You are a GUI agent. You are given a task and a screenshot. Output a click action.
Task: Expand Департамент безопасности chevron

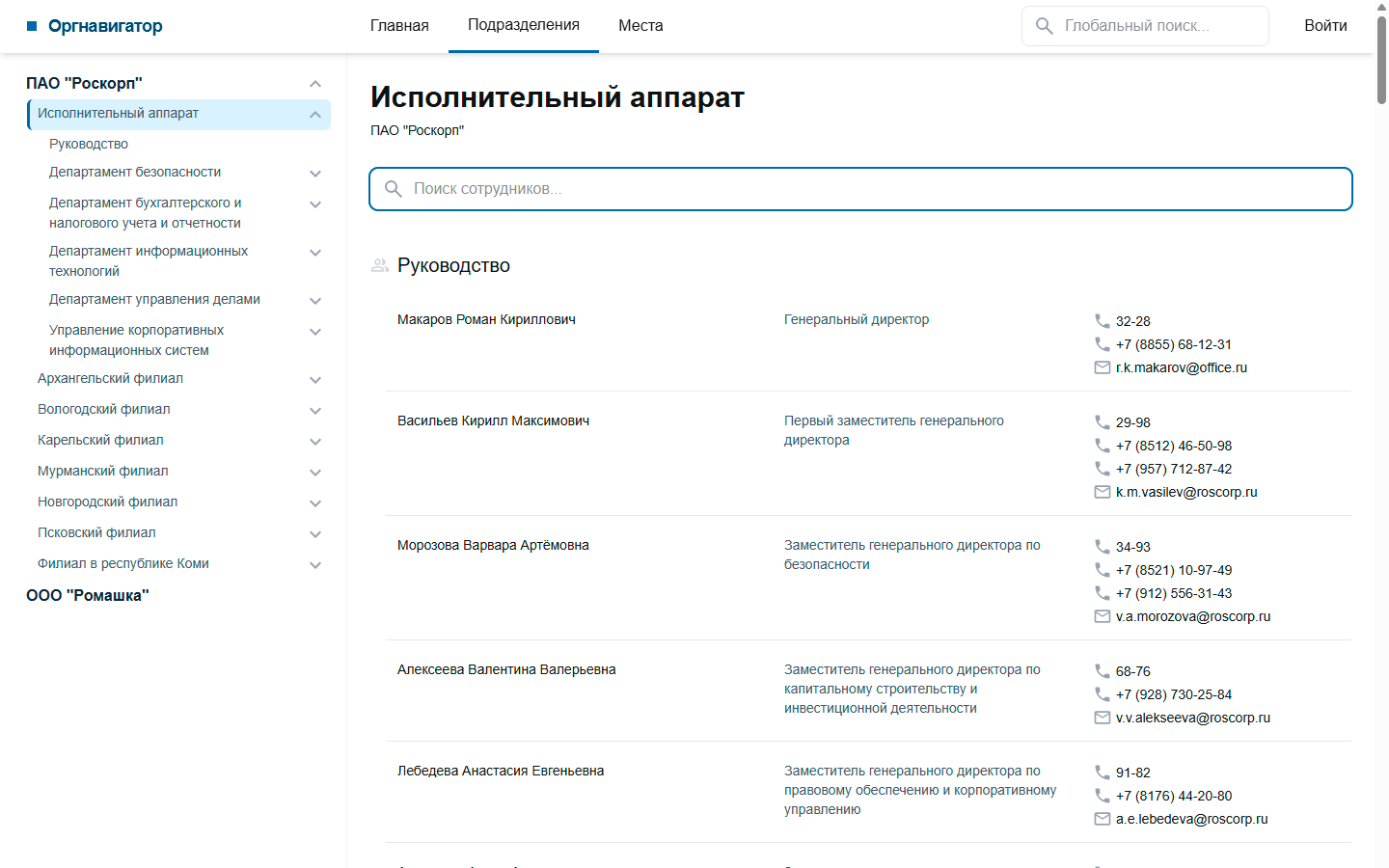click(x=315, y=174)
